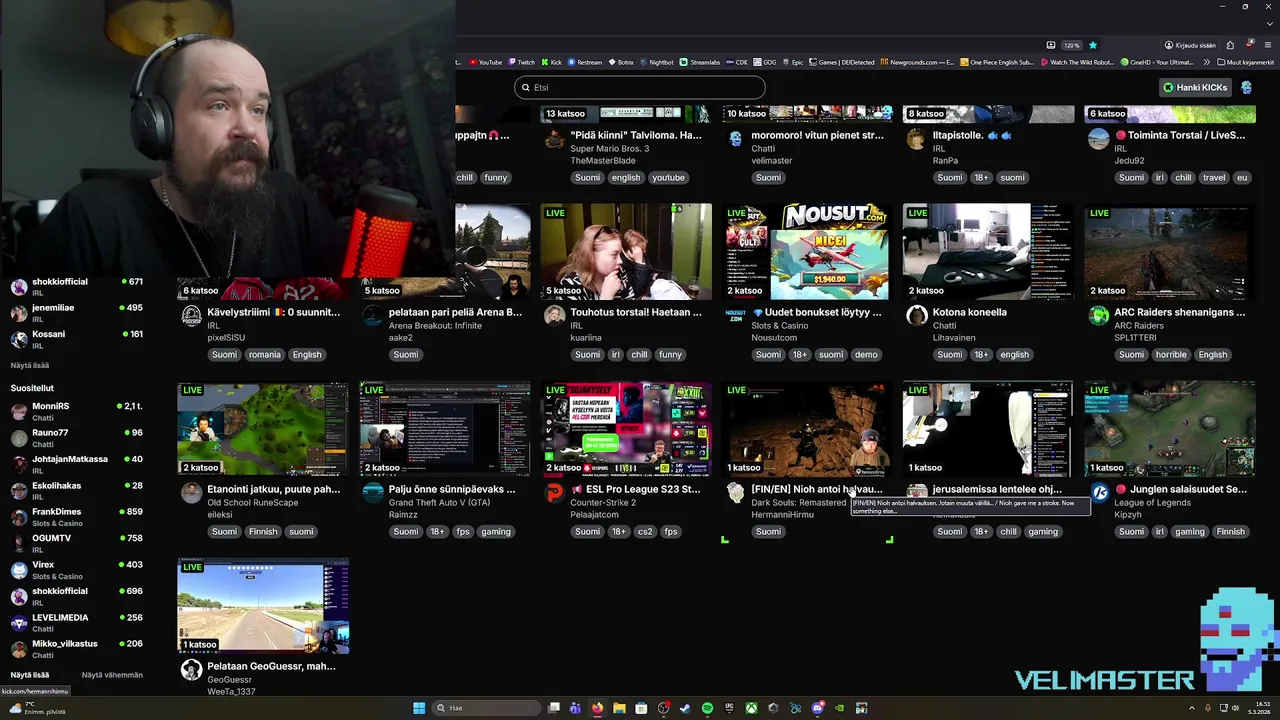
Task: Open FrankDimes channel in sidebar
Action: tap(77, 517)
